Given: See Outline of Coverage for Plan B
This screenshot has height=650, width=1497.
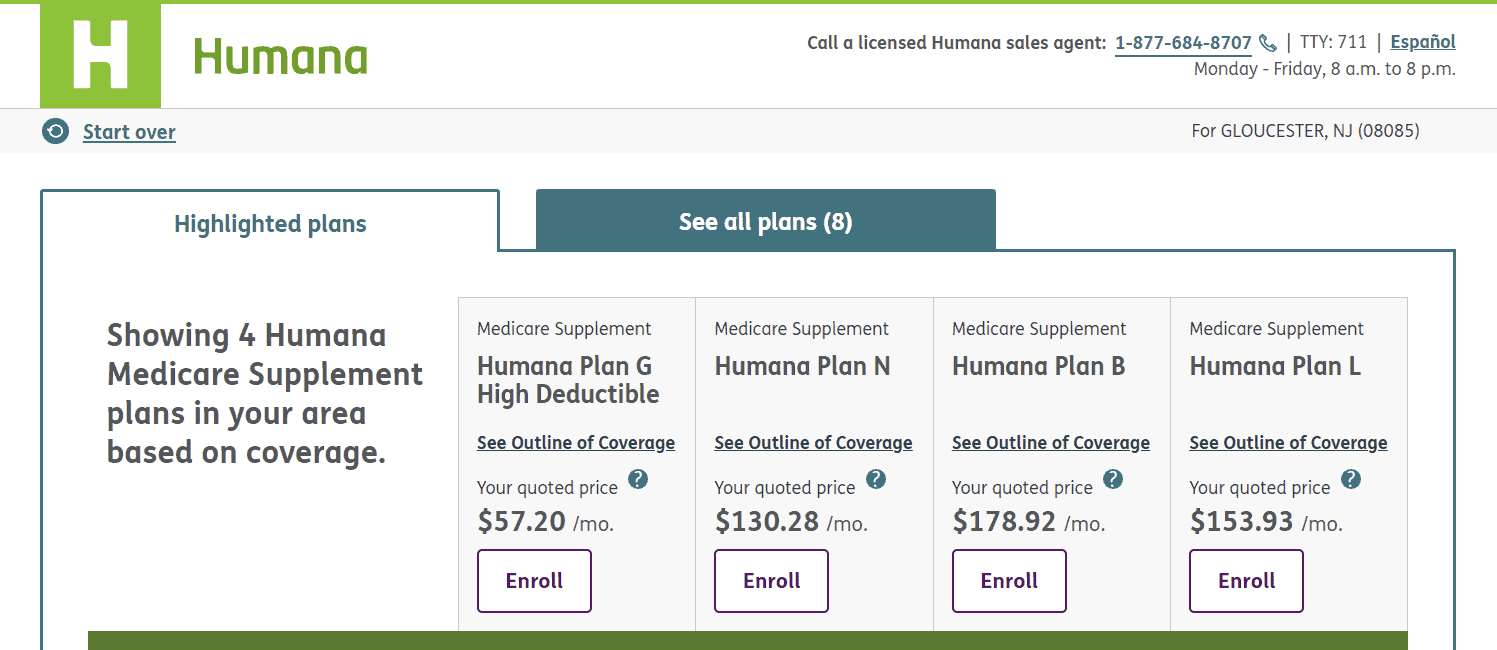Looking at the screenshot, I should pos(1051,443).
